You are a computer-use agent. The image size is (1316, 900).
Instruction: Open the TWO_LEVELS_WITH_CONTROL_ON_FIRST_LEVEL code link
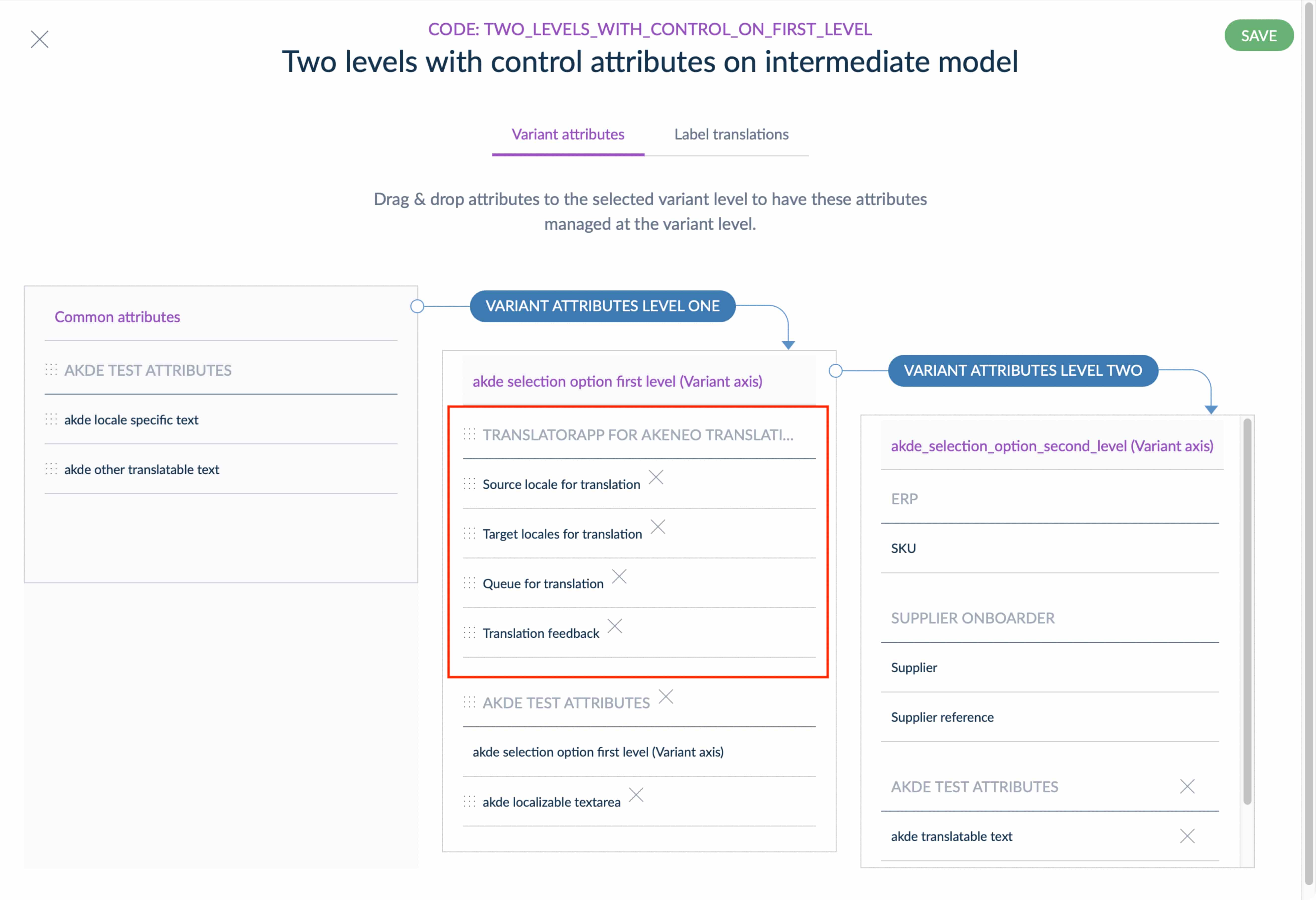pos(650,29)
